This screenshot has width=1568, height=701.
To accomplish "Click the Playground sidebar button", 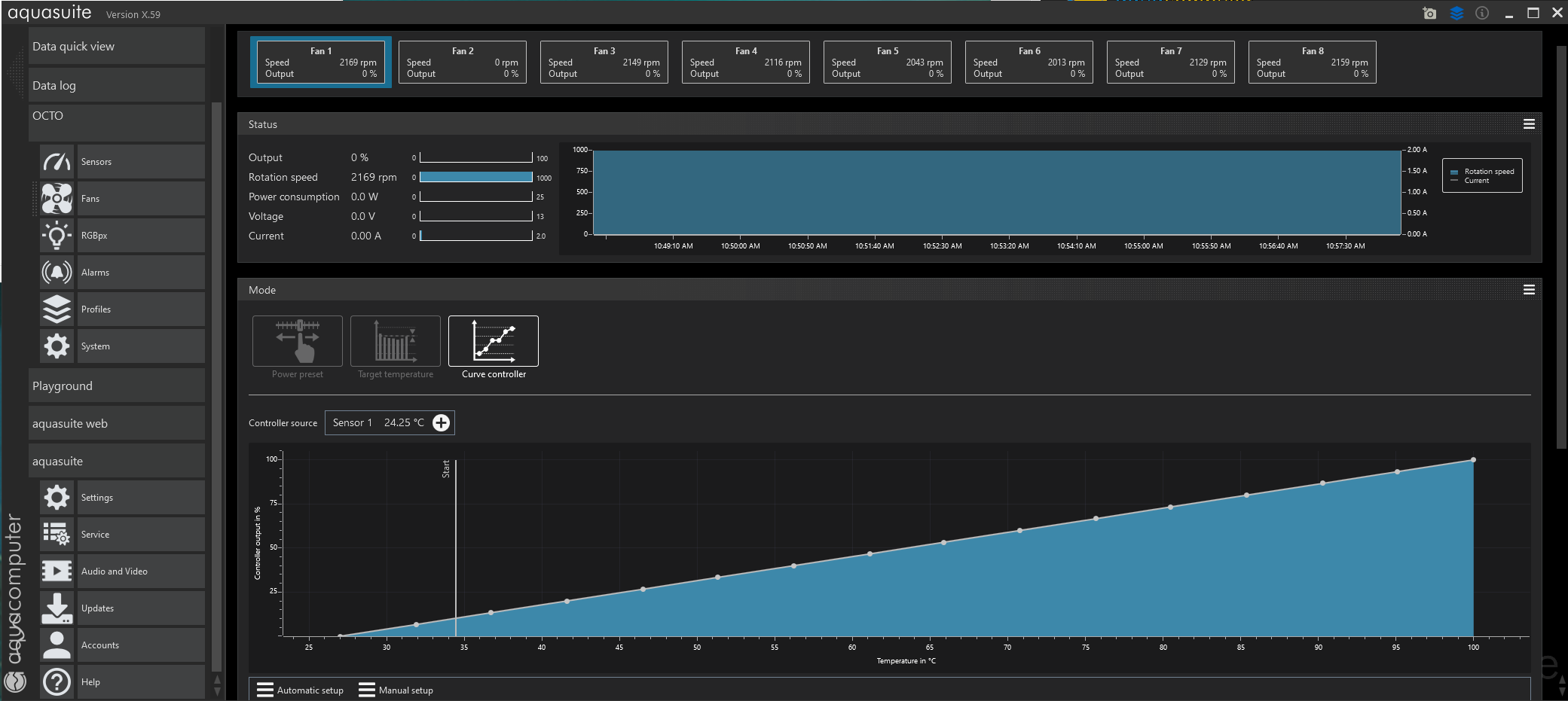I will click(117, 386).
